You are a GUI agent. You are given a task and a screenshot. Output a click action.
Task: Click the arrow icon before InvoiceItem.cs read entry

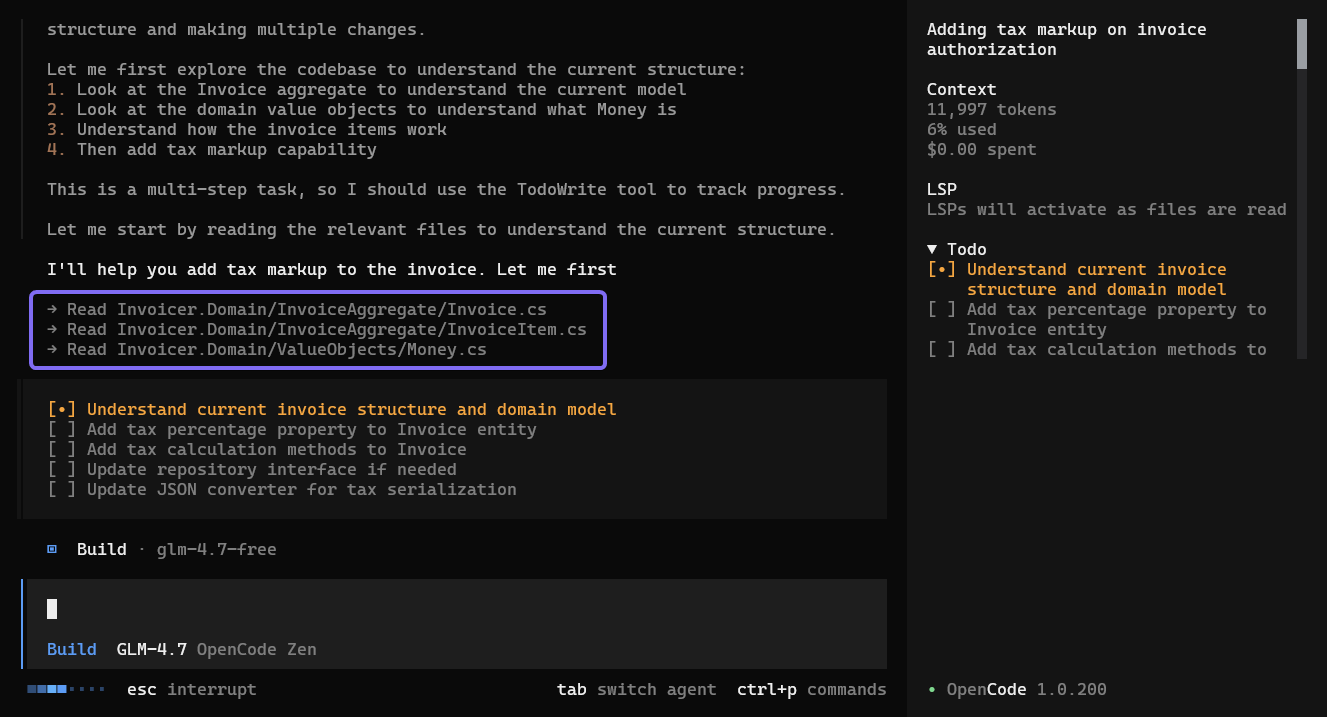53,329
